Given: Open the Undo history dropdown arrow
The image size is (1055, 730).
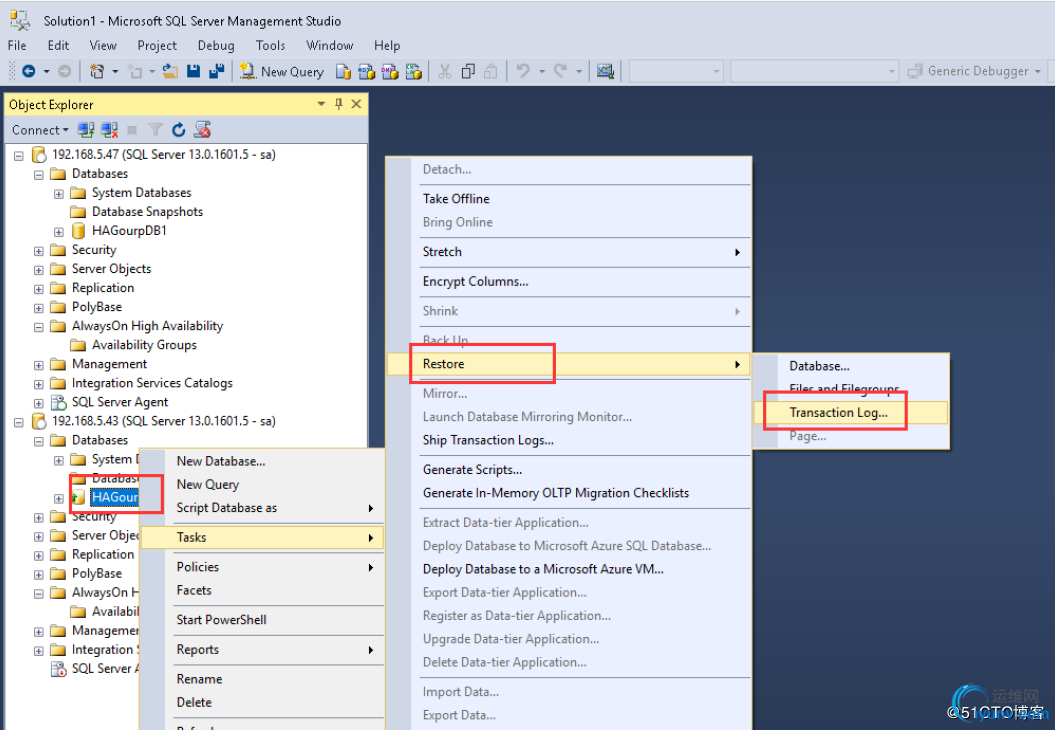Looking at the screenshot, I should point(542,71).
